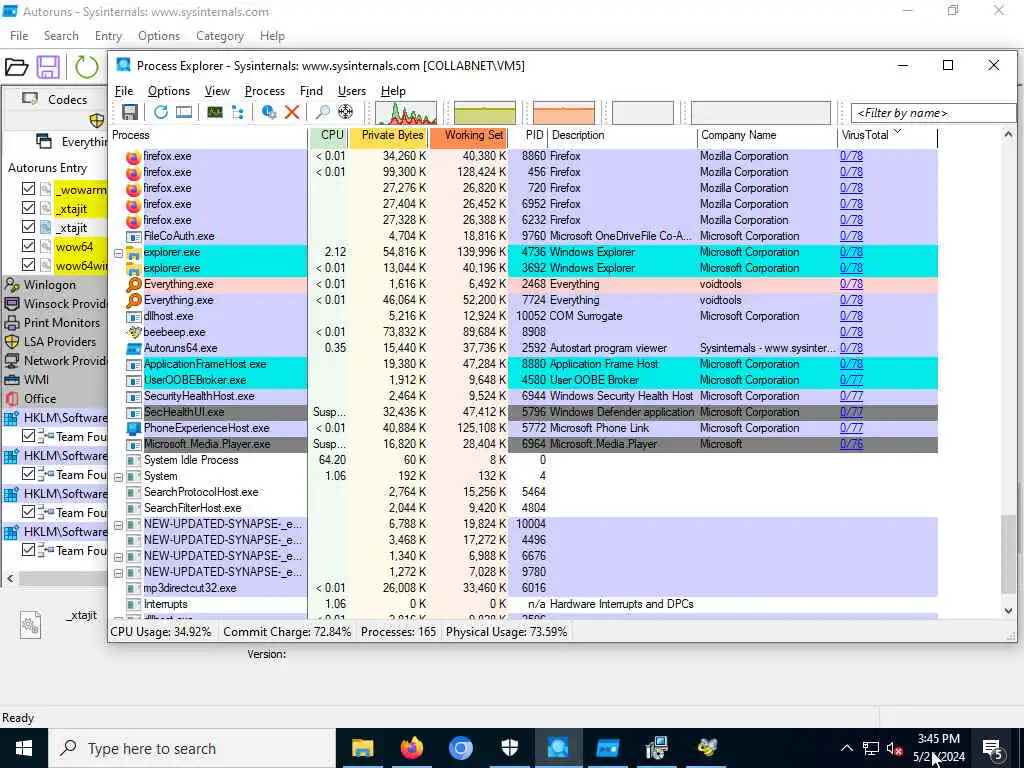Screen dimensions: 1024x768
Task: Click the VirusTotal column sort chevron
Action: pos(897,132)
